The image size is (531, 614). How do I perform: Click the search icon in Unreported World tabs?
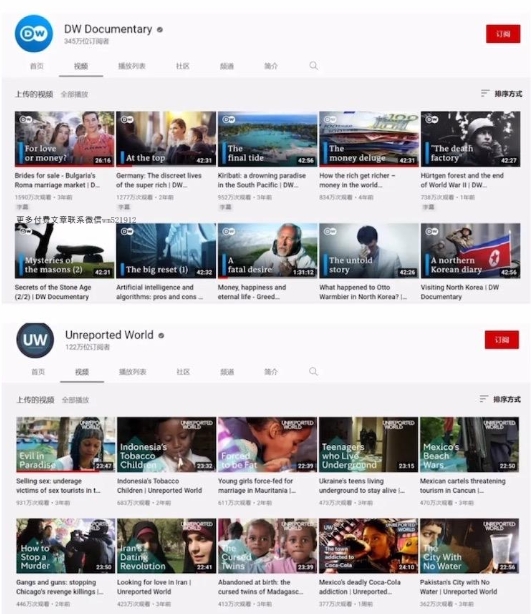[x=313, y=372]
